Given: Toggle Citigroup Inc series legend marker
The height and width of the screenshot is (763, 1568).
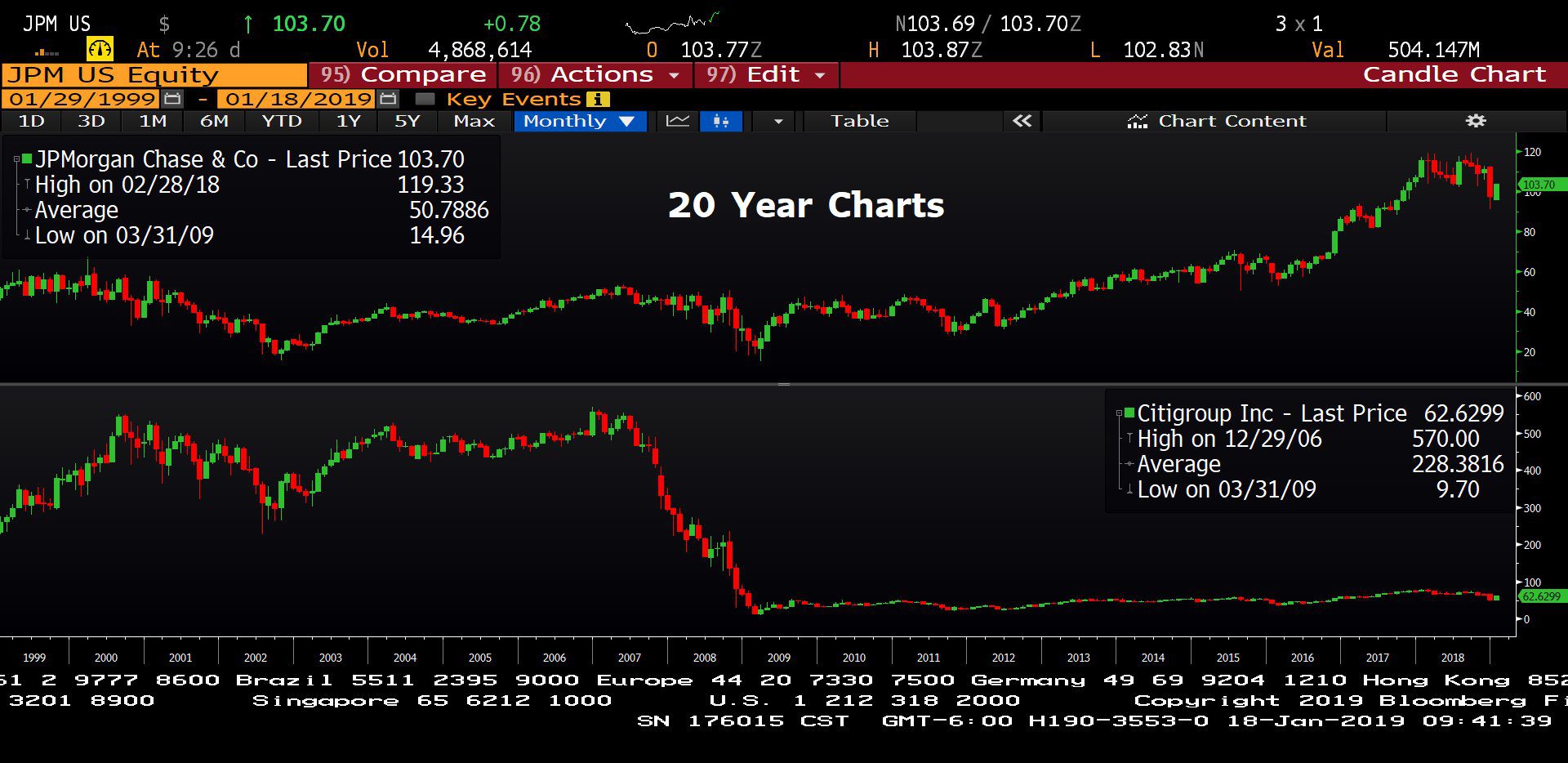Looking at the screenshot, I should coord(1129,413).
